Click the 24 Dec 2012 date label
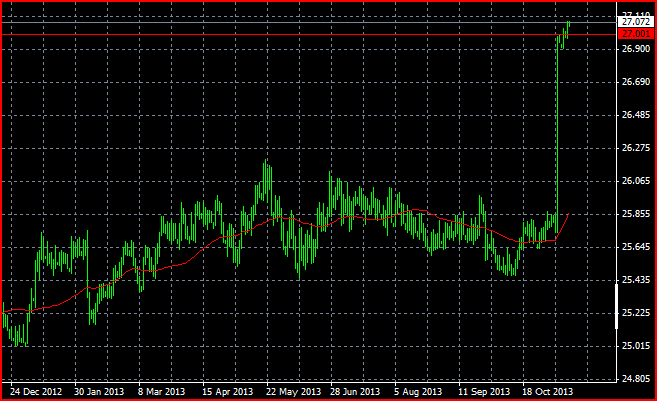 (36, 392)
